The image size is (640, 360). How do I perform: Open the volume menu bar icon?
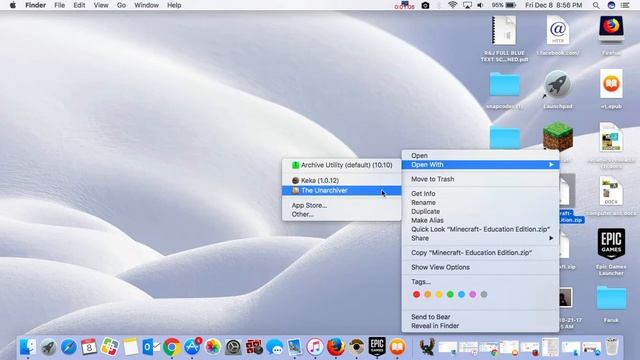[480, 5]
